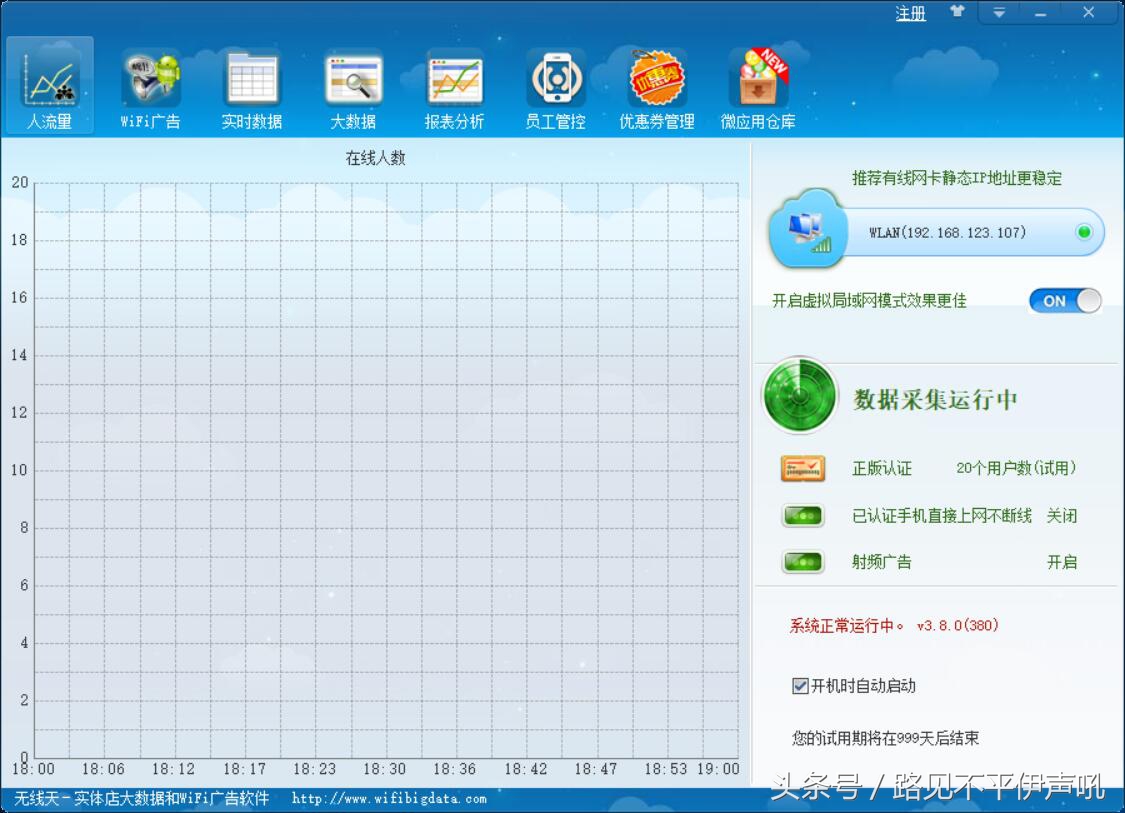
Task: Open 报表分析 report analysis
Action: (454, 85)
